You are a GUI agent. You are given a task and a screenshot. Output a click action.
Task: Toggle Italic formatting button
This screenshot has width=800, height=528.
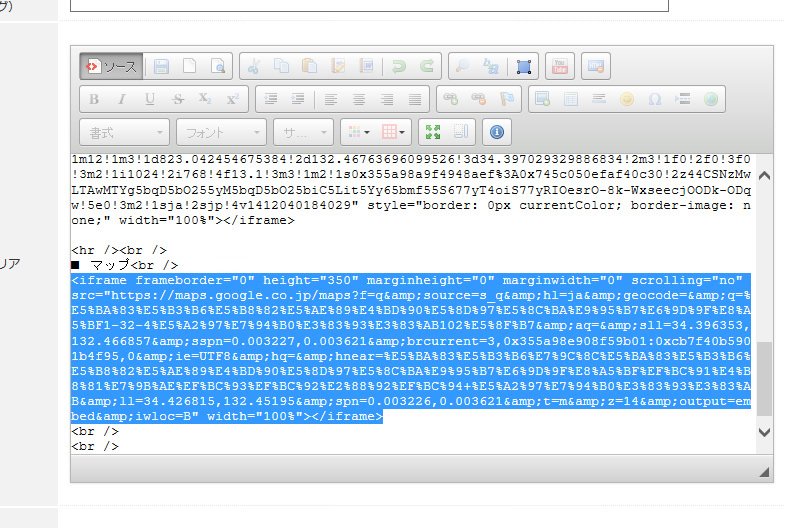pyautogui.click(x=121, y=99)
